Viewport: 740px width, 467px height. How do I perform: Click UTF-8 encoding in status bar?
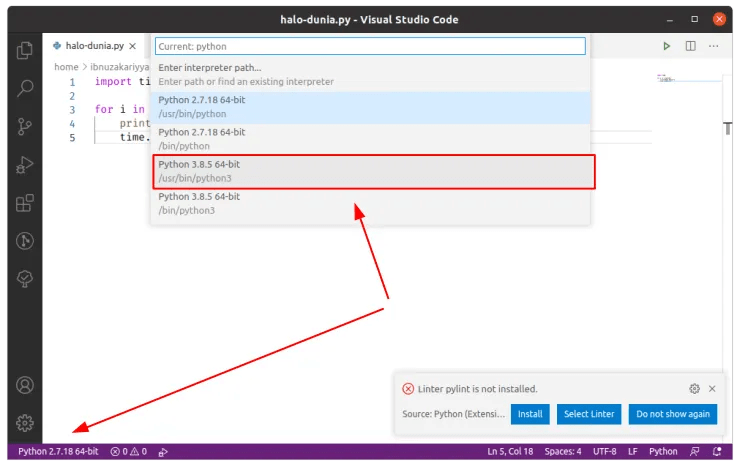pyautogui.click(x=605, y=451)
